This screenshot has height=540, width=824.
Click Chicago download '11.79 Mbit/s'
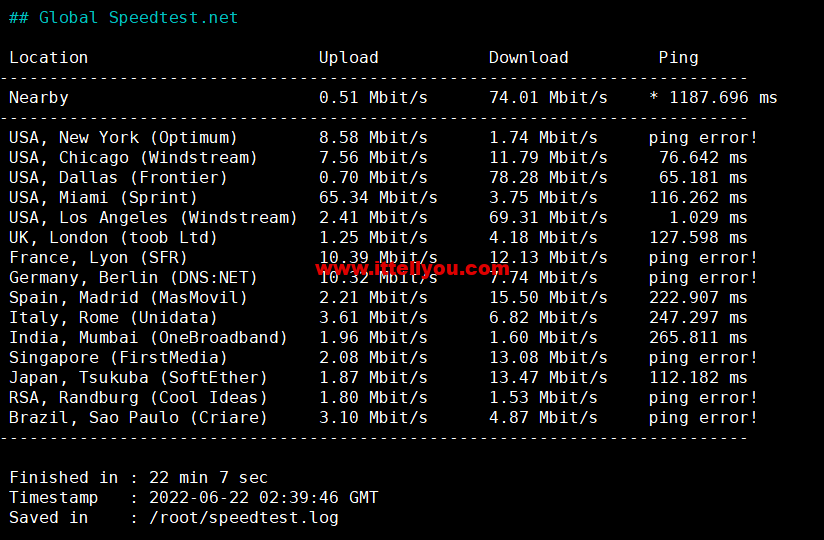point(548,158)
